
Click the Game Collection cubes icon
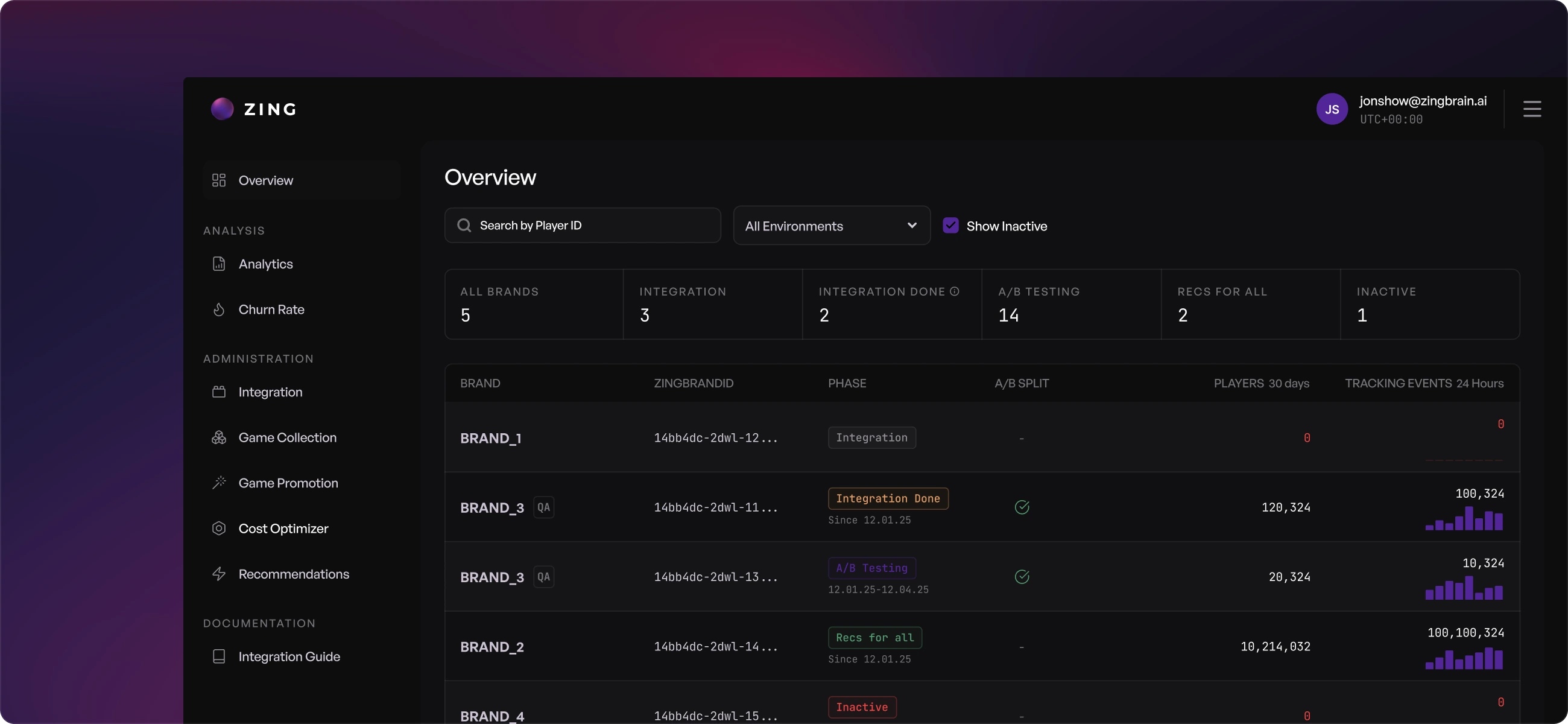coord(218,437)
